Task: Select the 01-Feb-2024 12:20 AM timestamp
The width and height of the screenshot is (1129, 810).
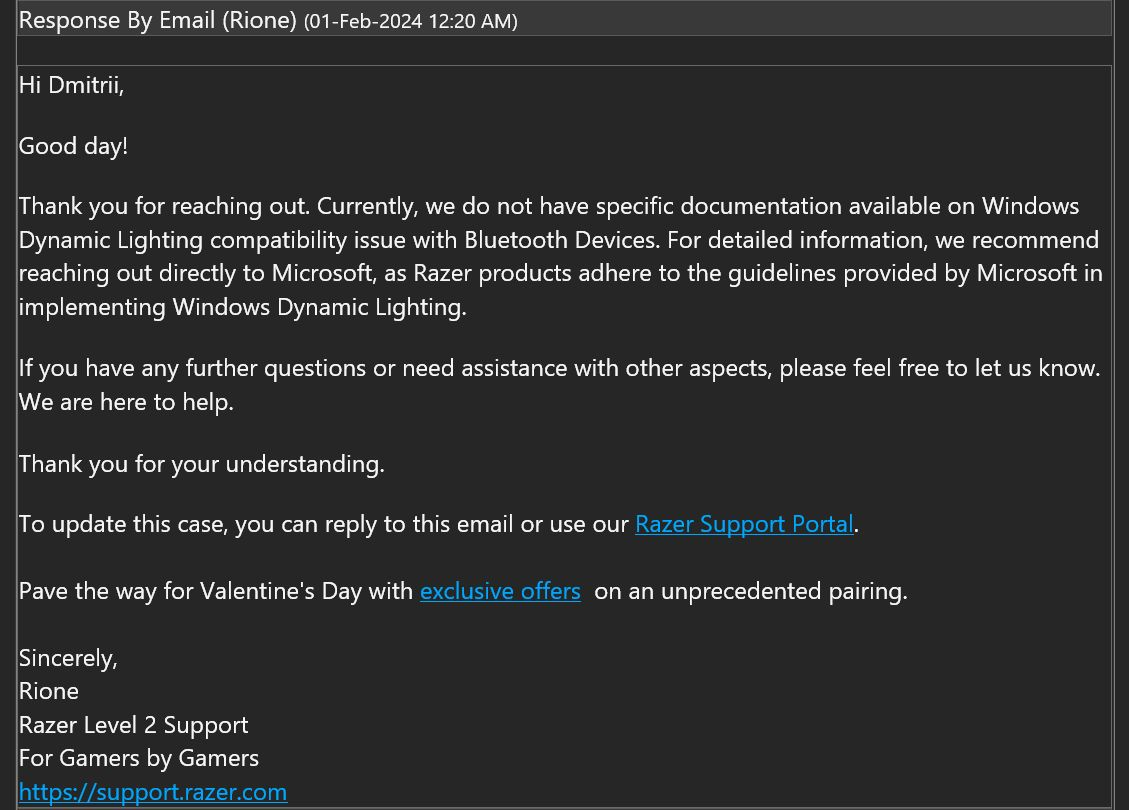Action: 410,22
